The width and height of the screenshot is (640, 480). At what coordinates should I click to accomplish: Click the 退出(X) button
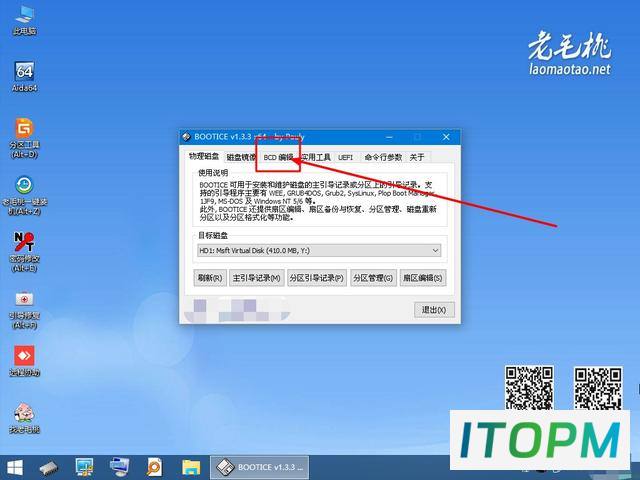pos(434,310)
